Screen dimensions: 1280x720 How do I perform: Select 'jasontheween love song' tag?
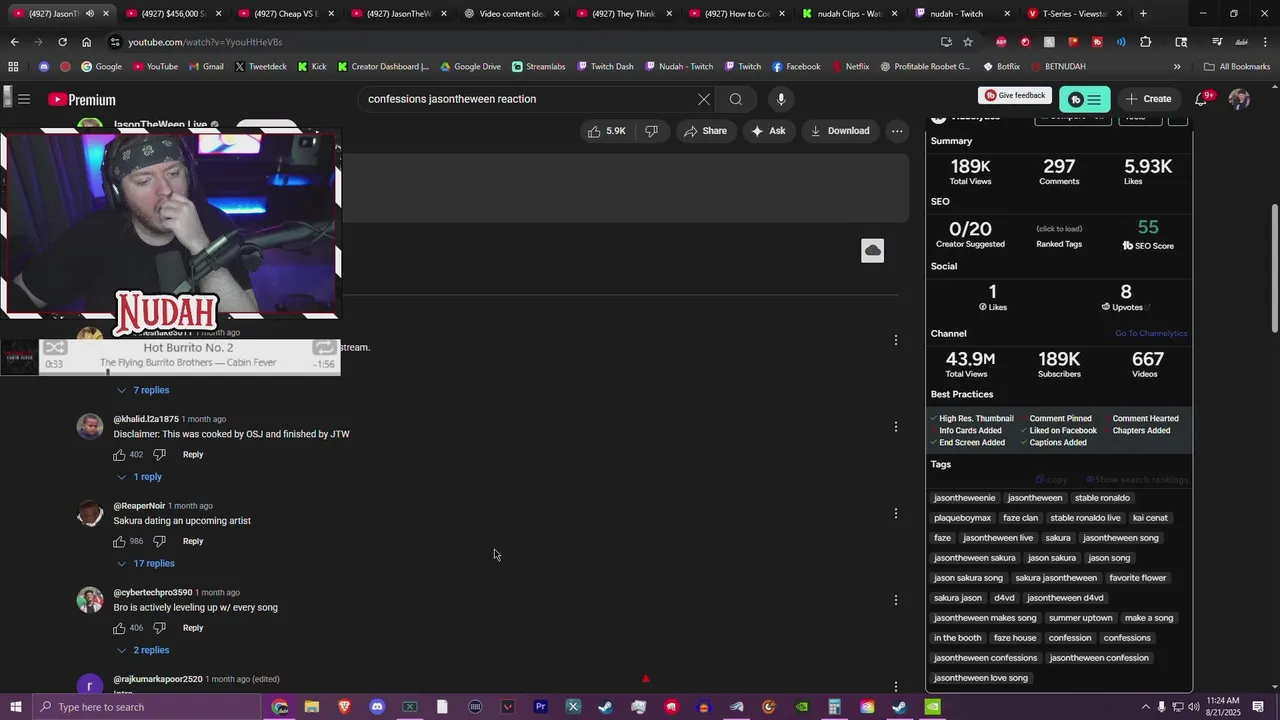coord(981,678)
